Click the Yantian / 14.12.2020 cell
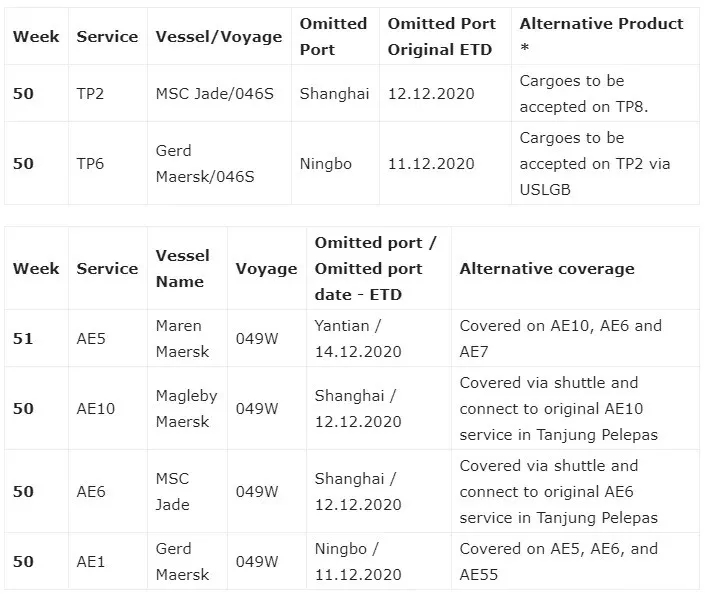 pyautogui.click(x=358, y=338)
